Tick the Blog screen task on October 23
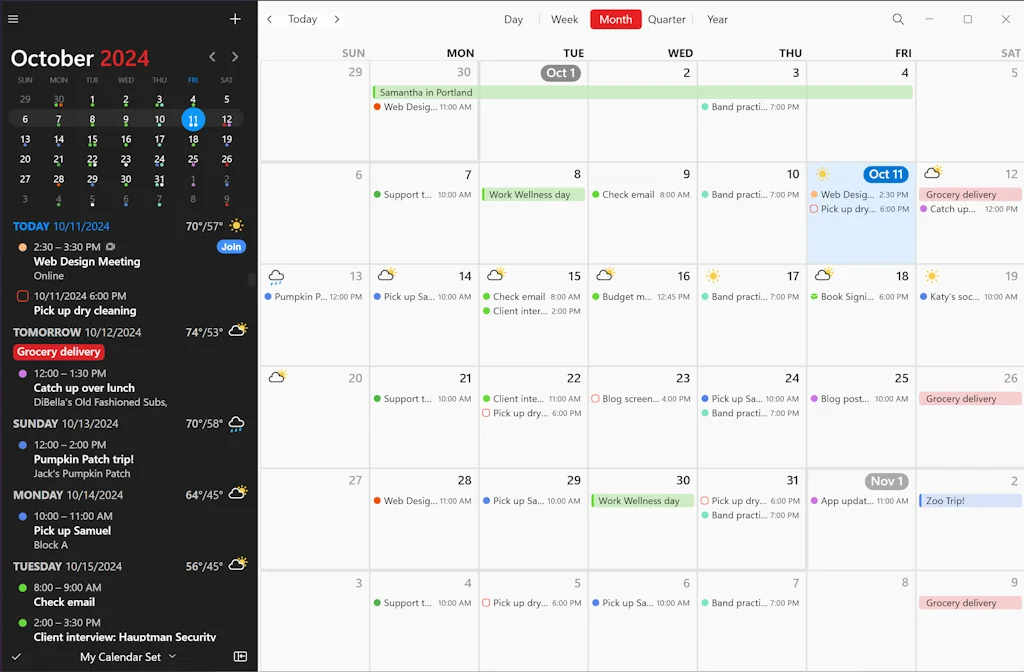 (x=595, y=399)
